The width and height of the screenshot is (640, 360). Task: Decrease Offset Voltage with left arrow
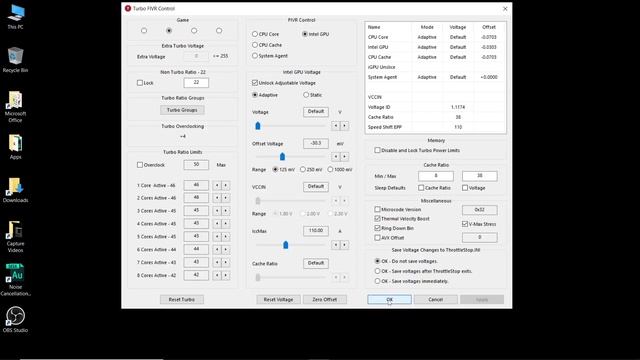336,156
